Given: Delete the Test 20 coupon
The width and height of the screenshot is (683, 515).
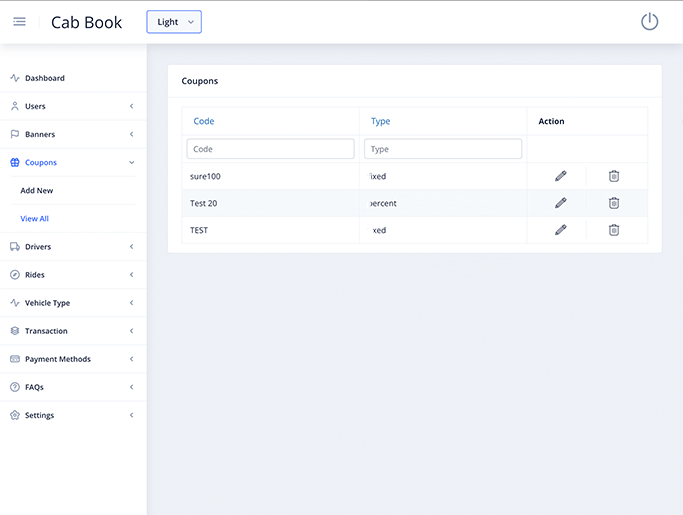Looking at the screenshot, I should point(614,203).
